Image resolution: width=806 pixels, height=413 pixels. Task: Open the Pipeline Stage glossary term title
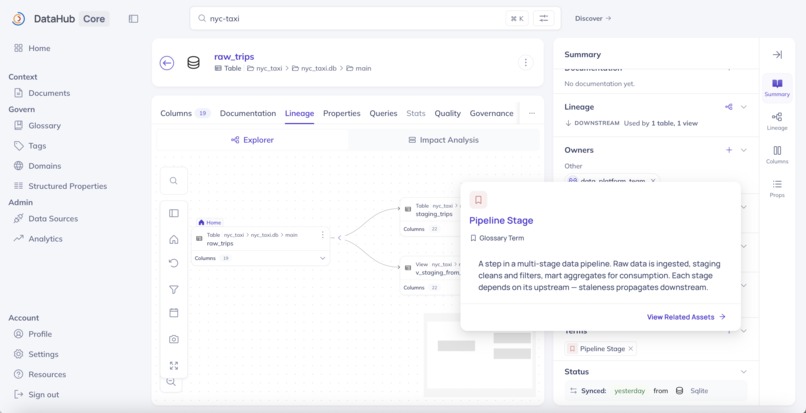point(501,220)
